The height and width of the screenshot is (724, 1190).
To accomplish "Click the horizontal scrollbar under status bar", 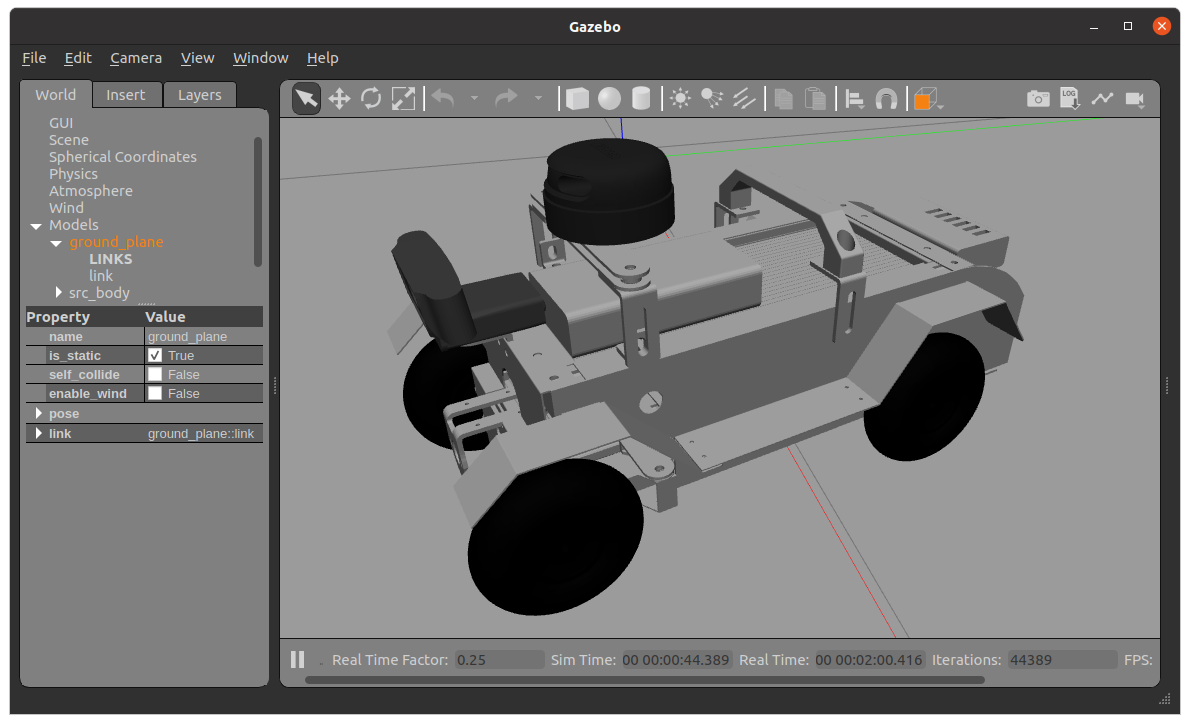I will [644, 680].
